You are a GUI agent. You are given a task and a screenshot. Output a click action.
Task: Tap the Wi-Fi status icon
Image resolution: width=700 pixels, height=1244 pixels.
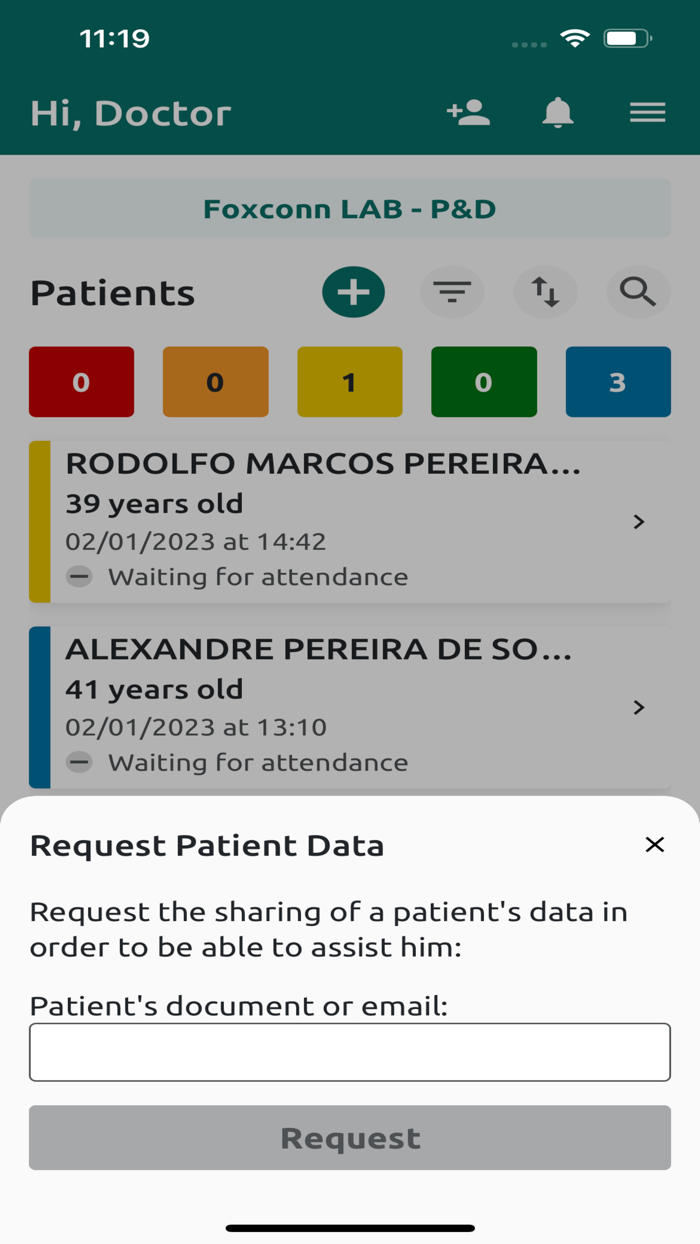pyautogui.click(x=575, y=39)
